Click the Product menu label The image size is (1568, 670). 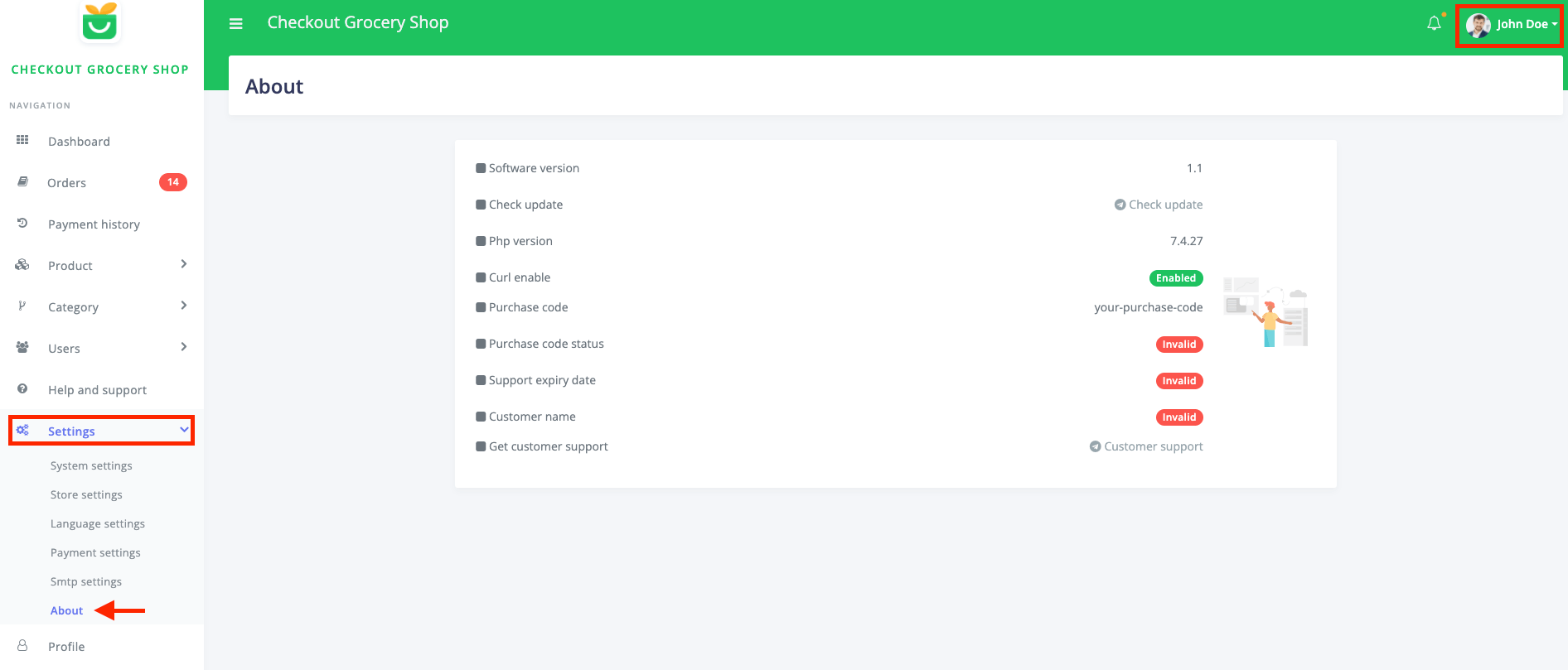(70, 266)
